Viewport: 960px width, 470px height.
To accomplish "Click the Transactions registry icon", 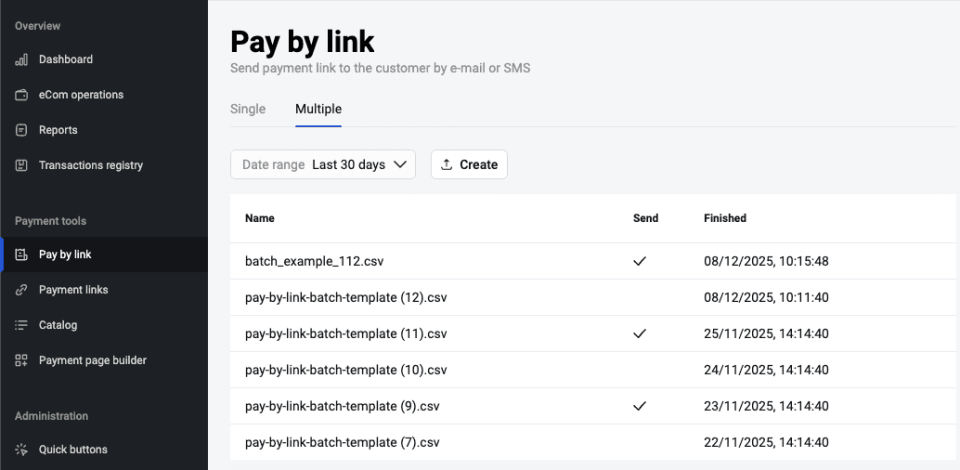I will pos(21,165).
